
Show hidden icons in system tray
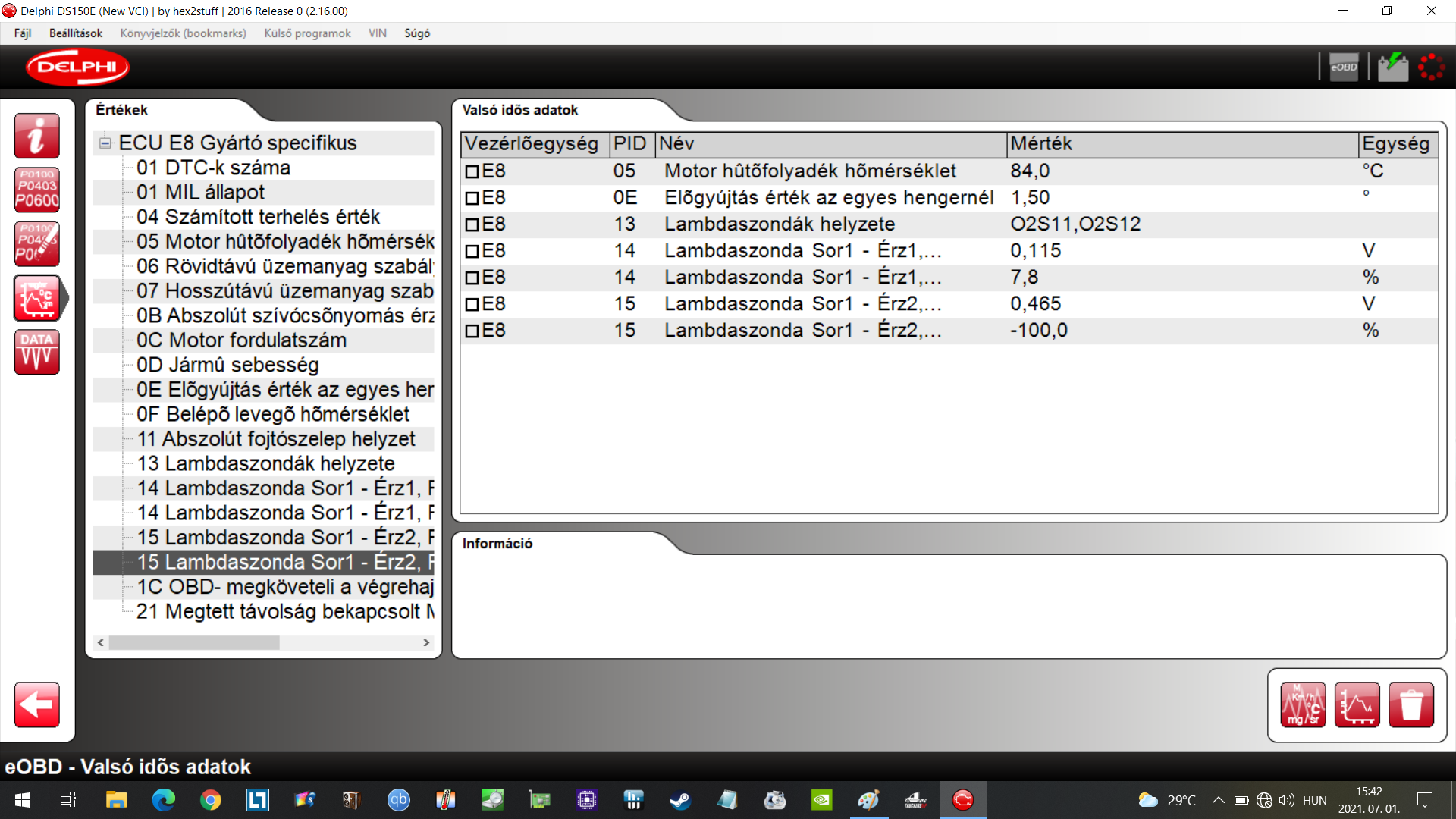coord(1218,800)
